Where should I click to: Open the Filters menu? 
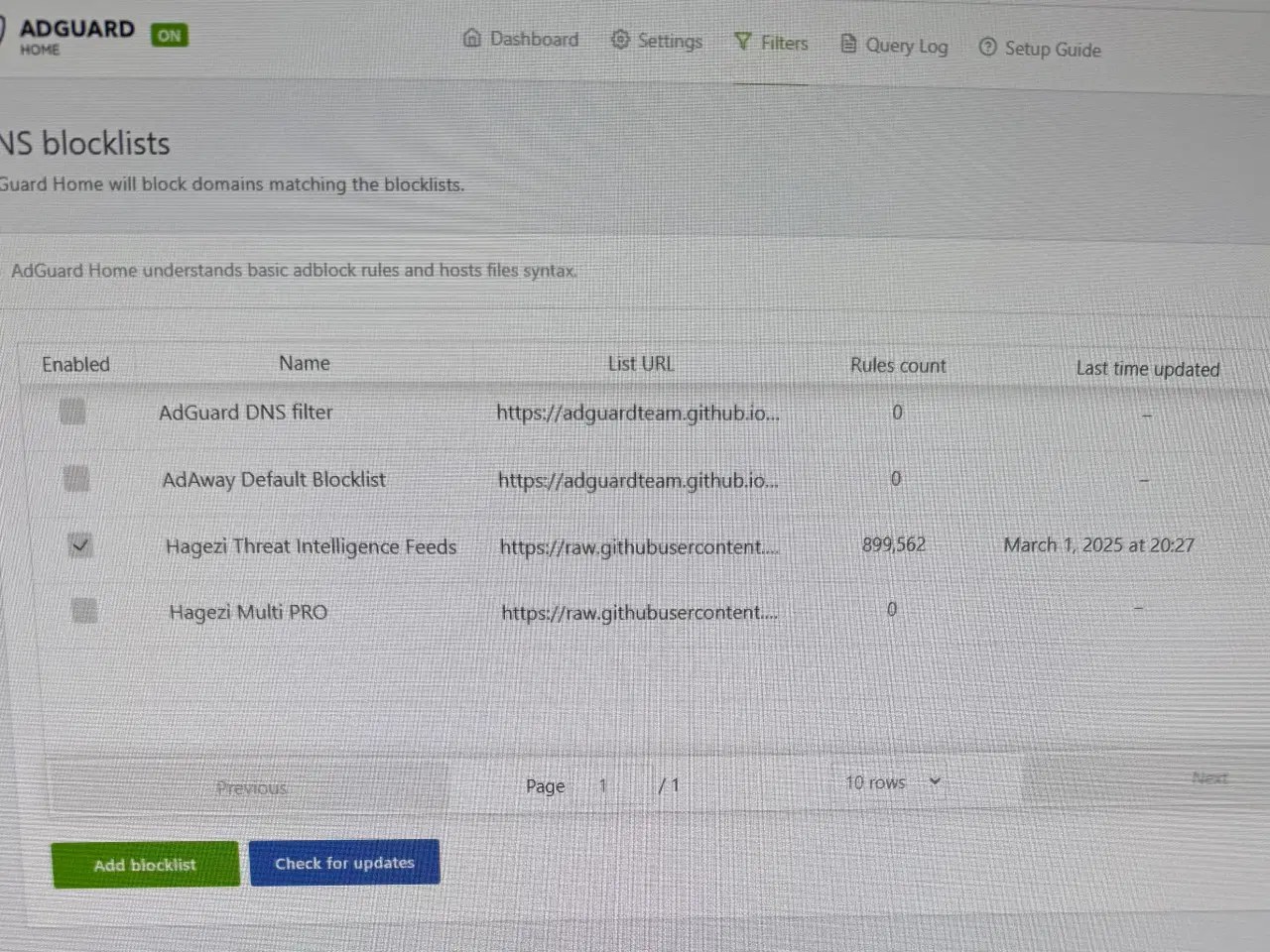[771, 42]
